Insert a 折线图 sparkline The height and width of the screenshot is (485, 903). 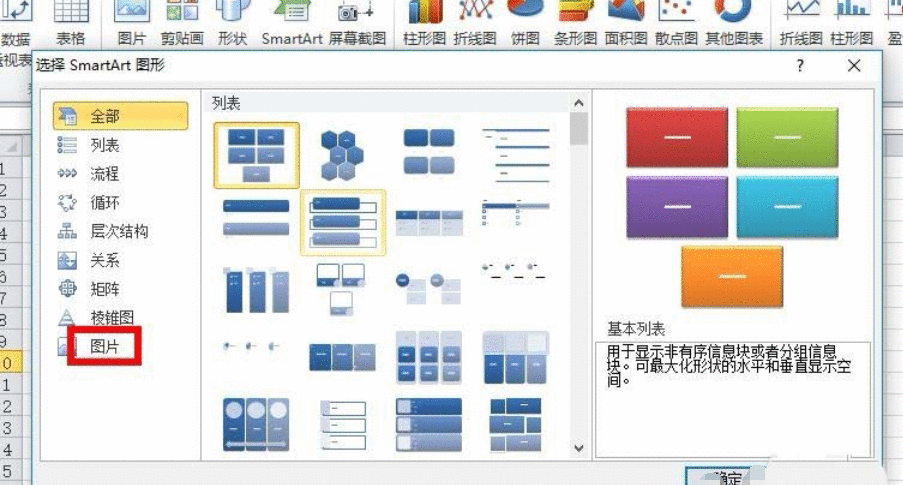point(801,24)
